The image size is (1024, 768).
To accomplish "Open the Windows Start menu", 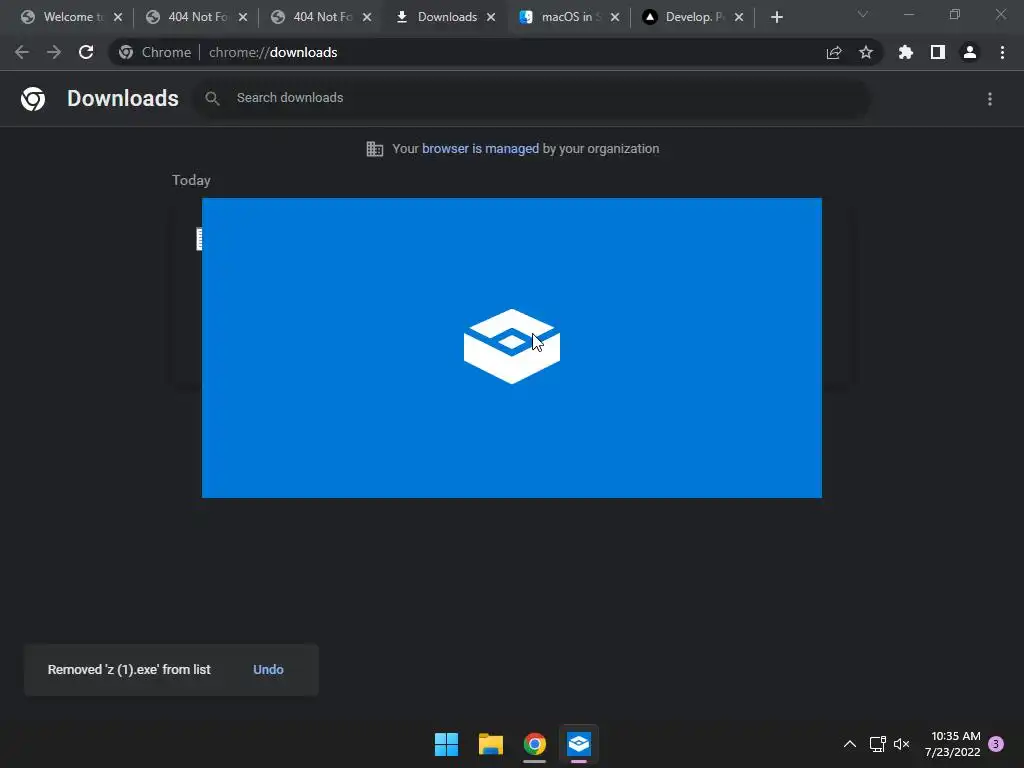I will pyautogui.click(x=447, y=744).
